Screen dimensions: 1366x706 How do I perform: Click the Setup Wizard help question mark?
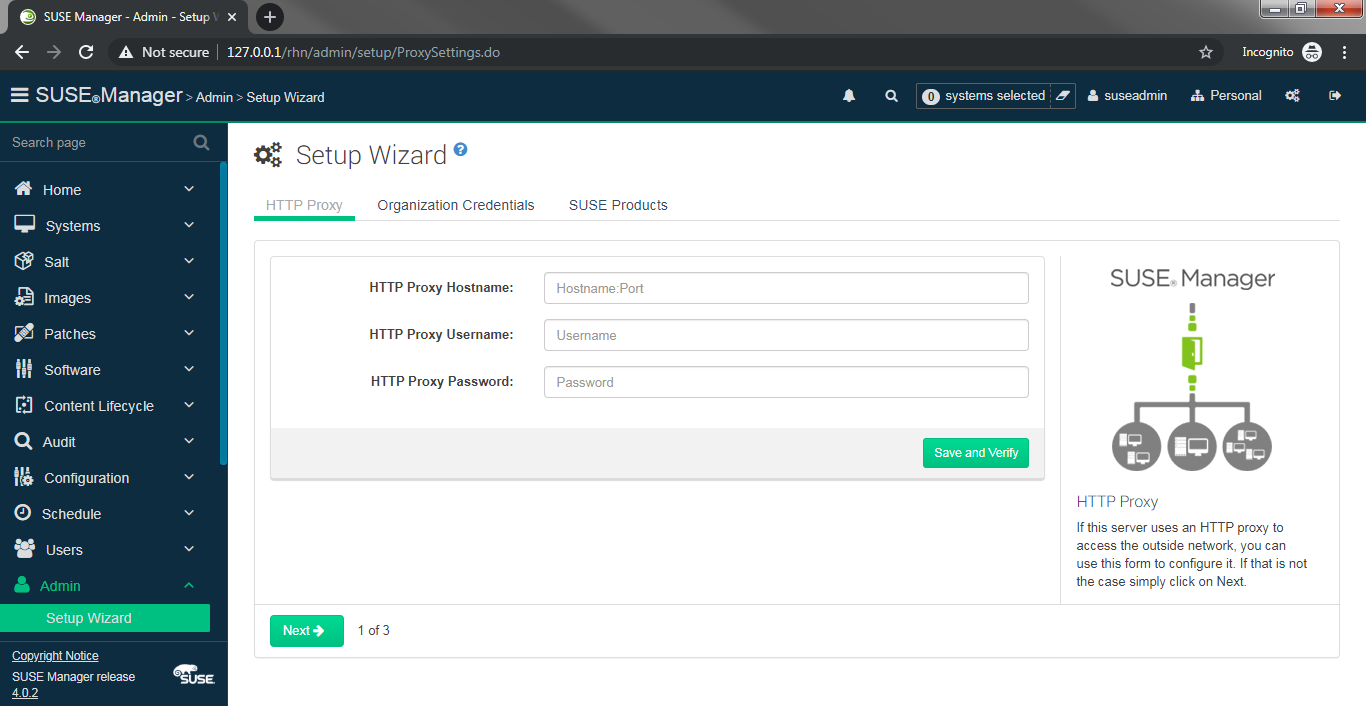pyautogui.click(x=460, y=148)
